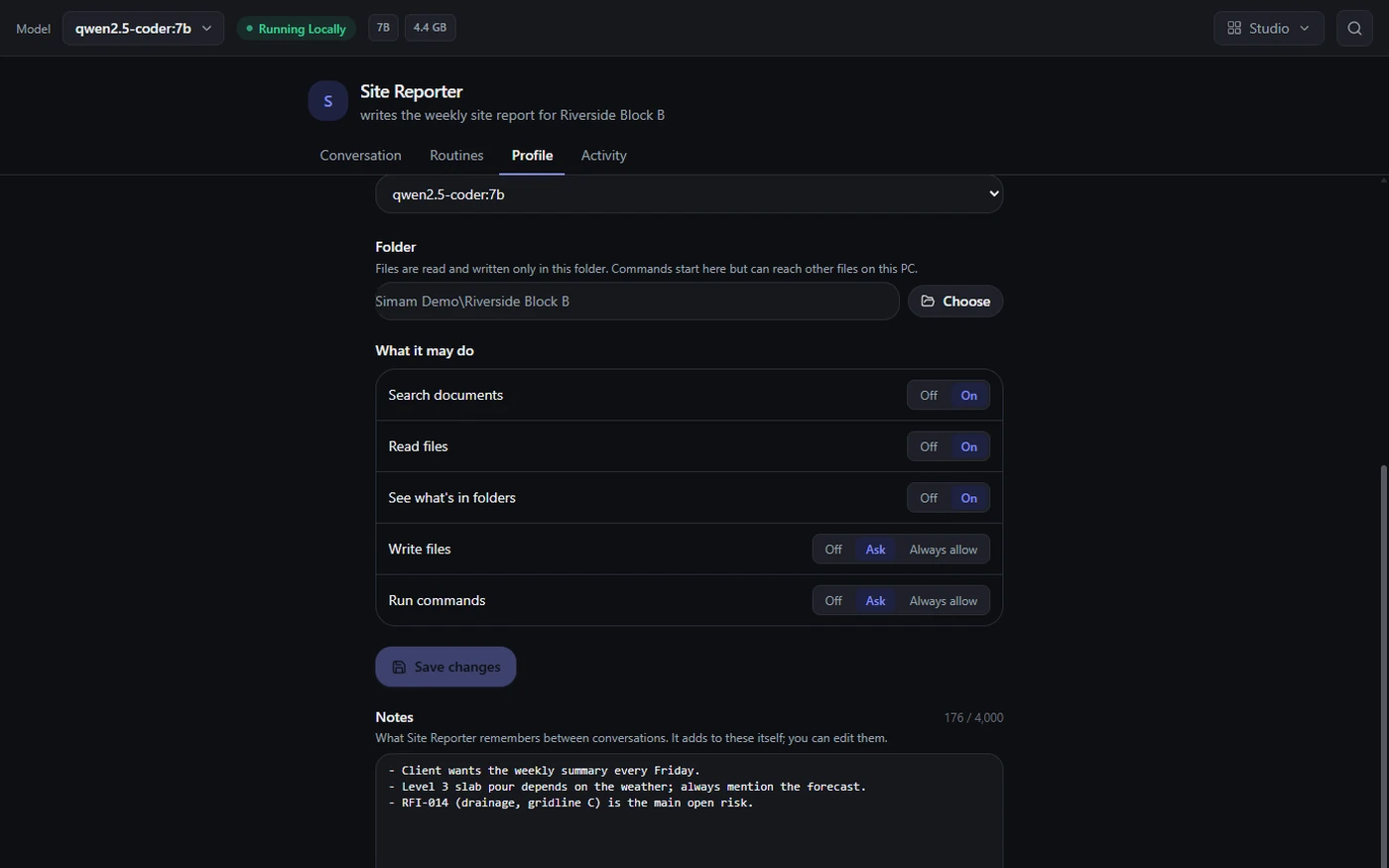Enable See what's in folders
This screenshot has height=868, width=1389.
968,498
